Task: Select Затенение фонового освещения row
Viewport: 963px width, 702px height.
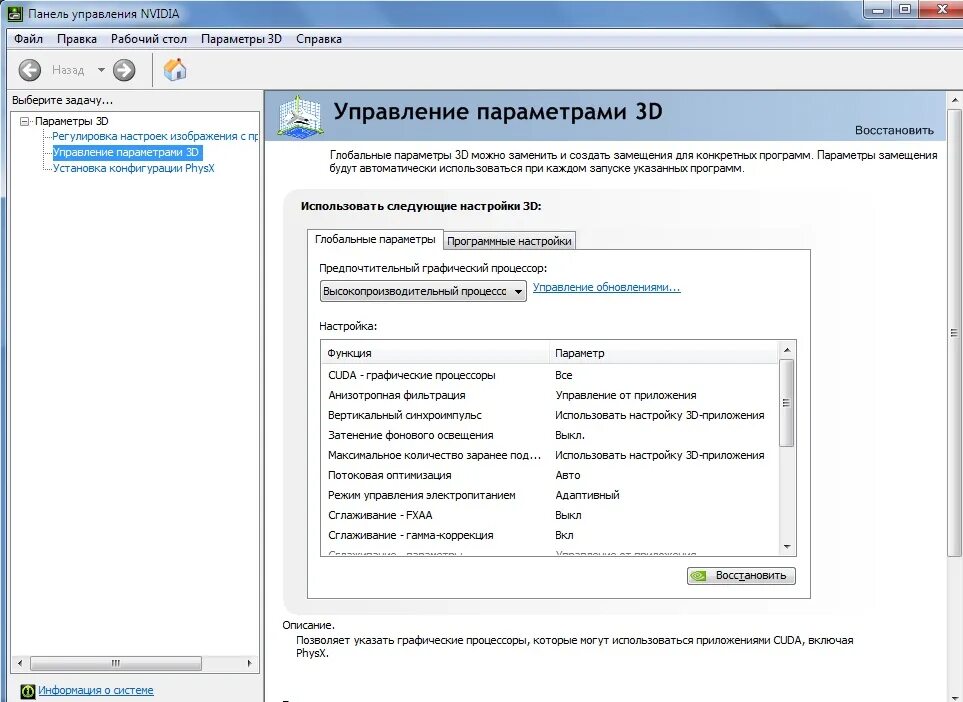Action: coord(550,435)
